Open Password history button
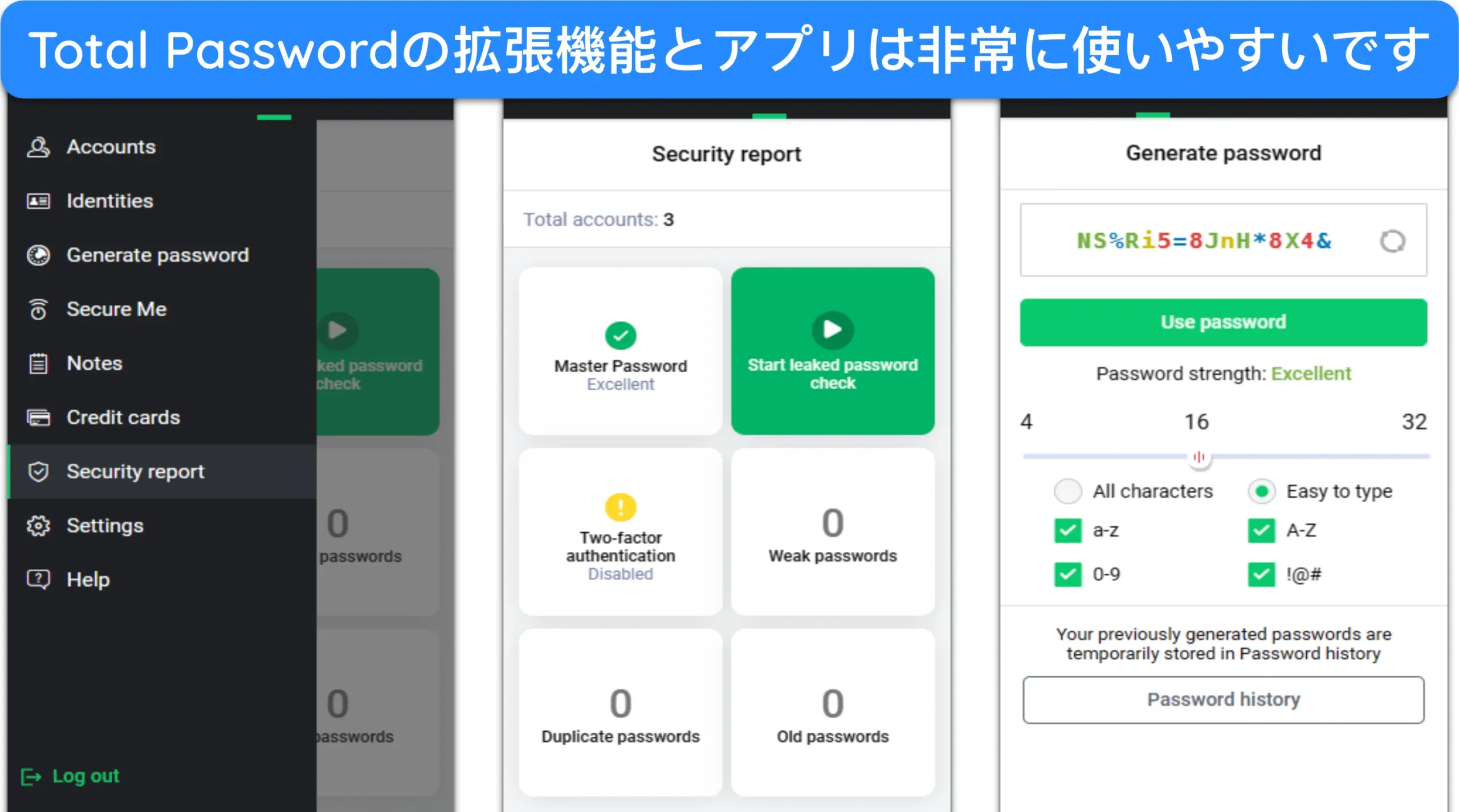The width and height of the screenshot is (1459, 812). pyautogui.click(x=1223, y=700)
